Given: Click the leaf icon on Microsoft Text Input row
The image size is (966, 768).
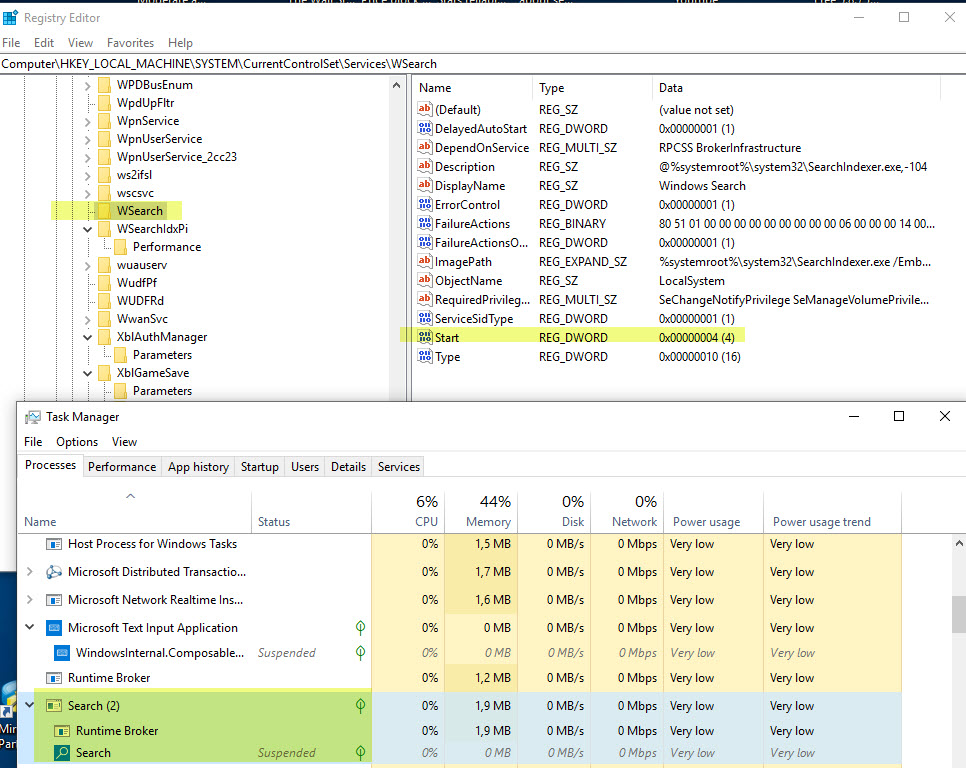Looking at the screenshot, I should (360, 628).
